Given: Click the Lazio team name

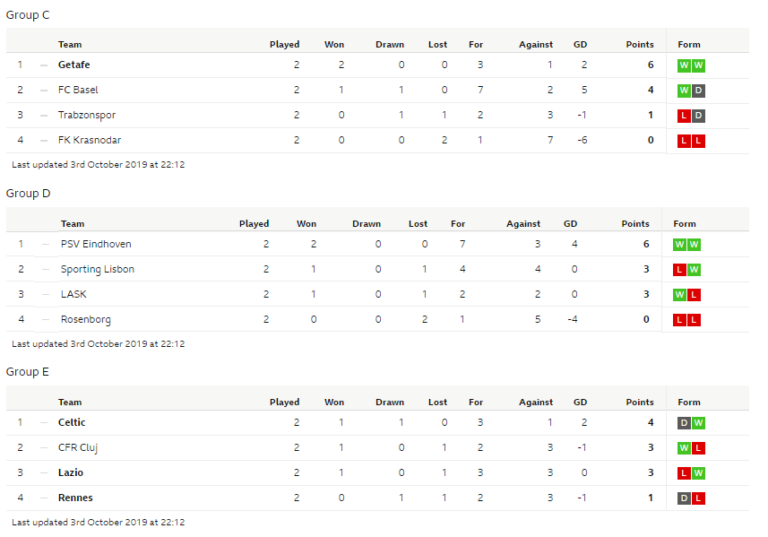Looking at the screenshot, I should tap(70, 472).
